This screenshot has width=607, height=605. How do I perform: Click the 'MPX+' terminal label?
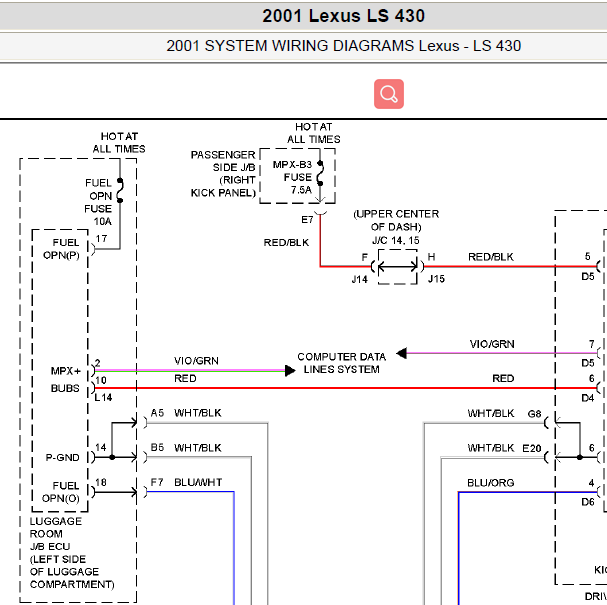[x=66, y=371]
